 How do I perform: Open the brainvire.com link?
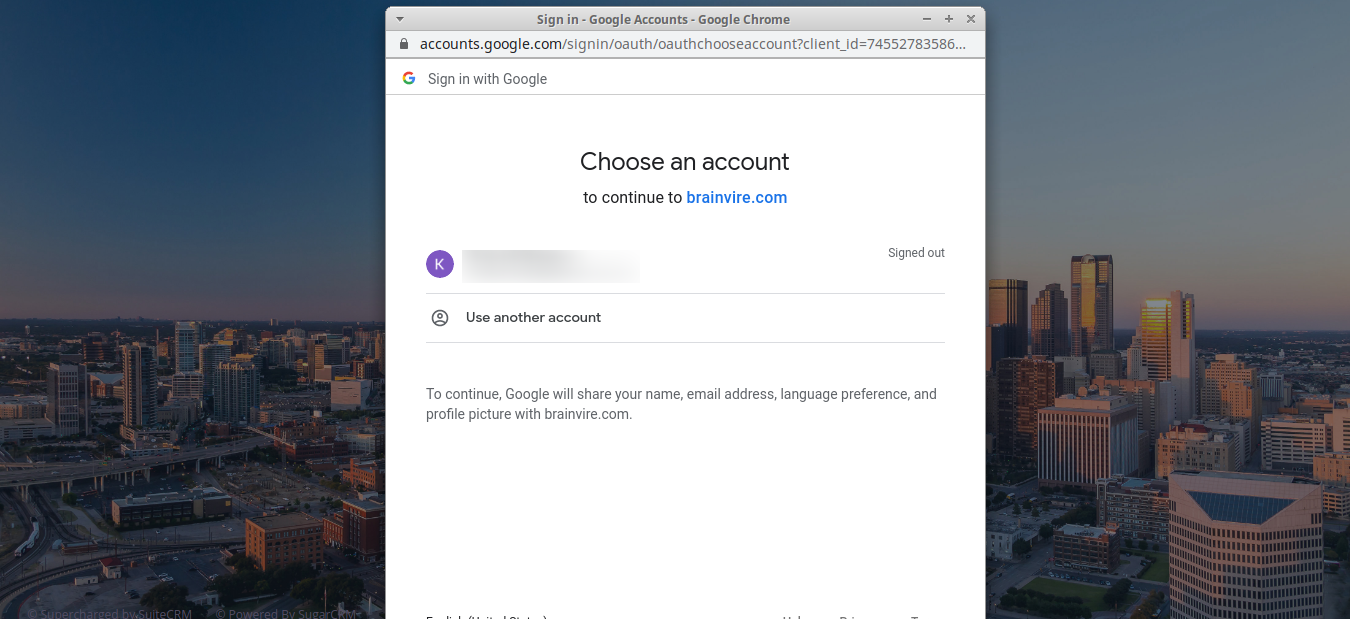pos(737,198)
